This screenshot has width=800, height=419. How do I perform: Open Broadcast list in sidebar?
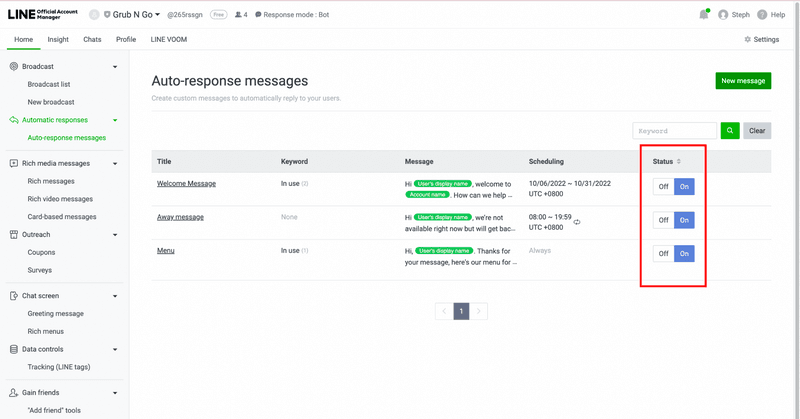(x=49, y=84)
